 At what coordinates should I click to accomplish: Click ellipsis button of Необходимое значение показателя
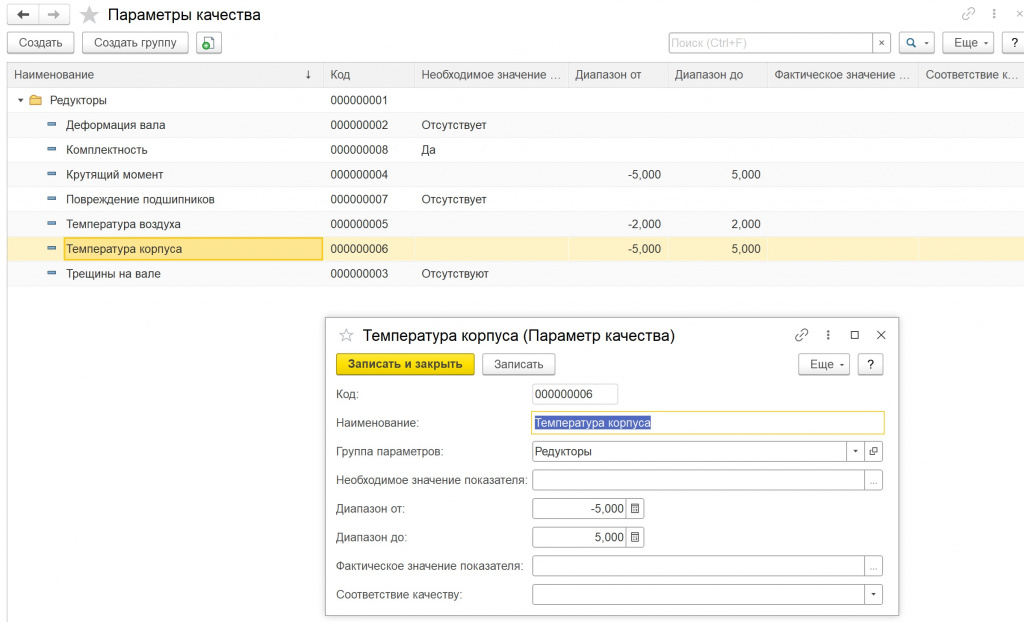[x=874, y=480]
